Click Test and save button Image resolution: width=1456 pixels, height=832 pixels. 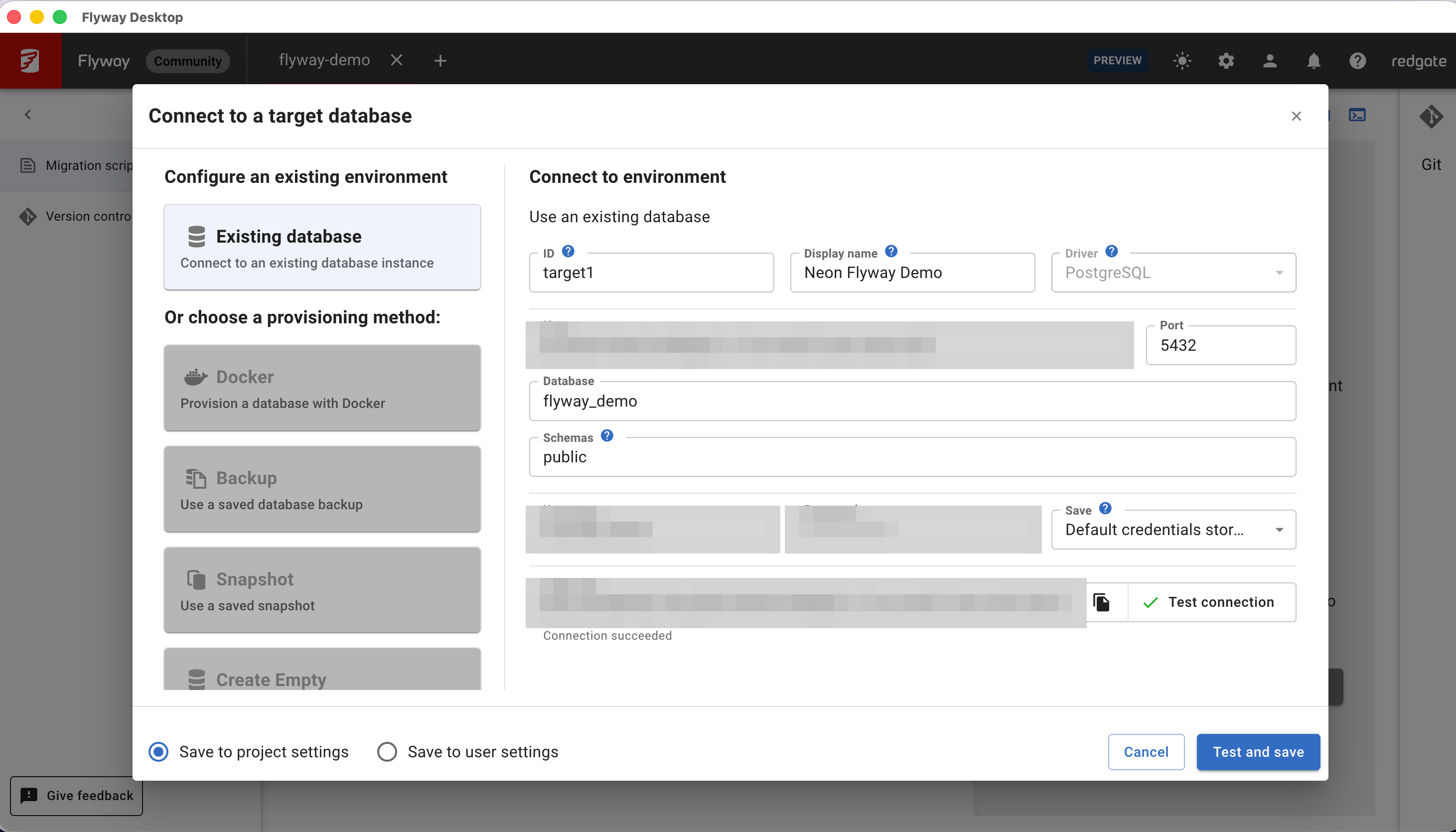(x=1258, y=752)
